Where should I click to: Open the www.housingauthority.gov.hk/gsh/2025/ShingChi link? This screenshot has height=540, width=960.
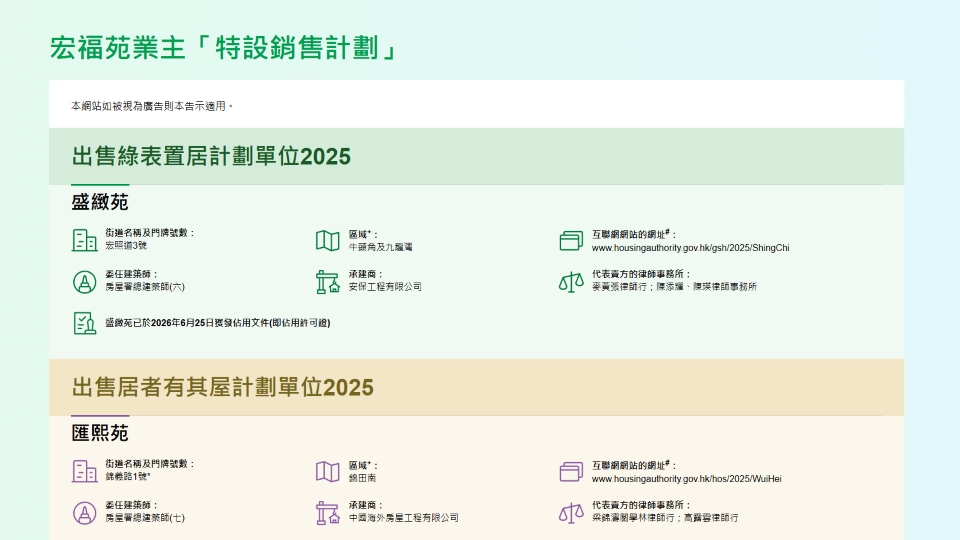pyautogui.click(x=690, y=248)
